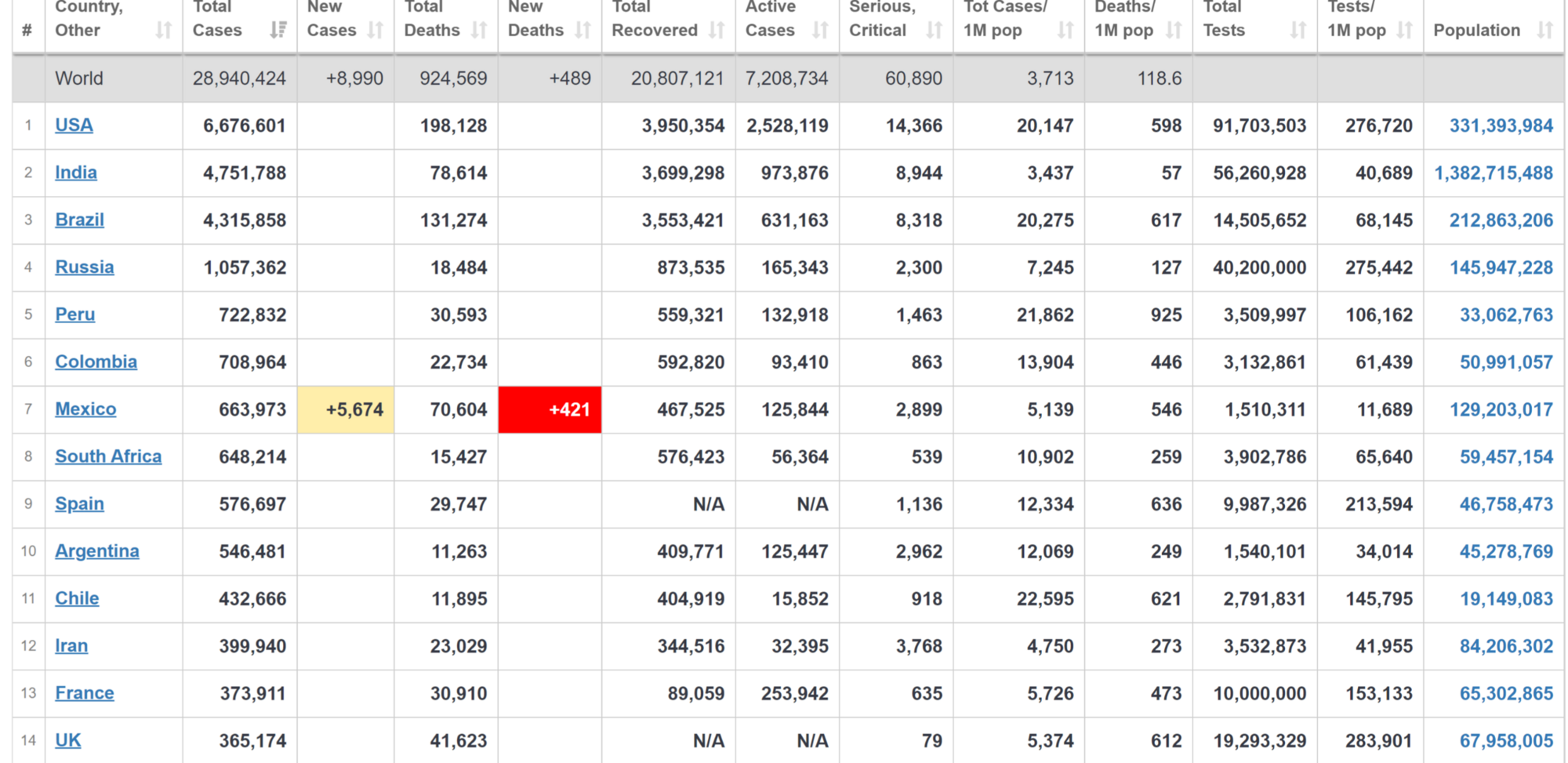Sort by Tot Cases/1M pop arrows
The image size is (1568, 763).
point(1065,31)
